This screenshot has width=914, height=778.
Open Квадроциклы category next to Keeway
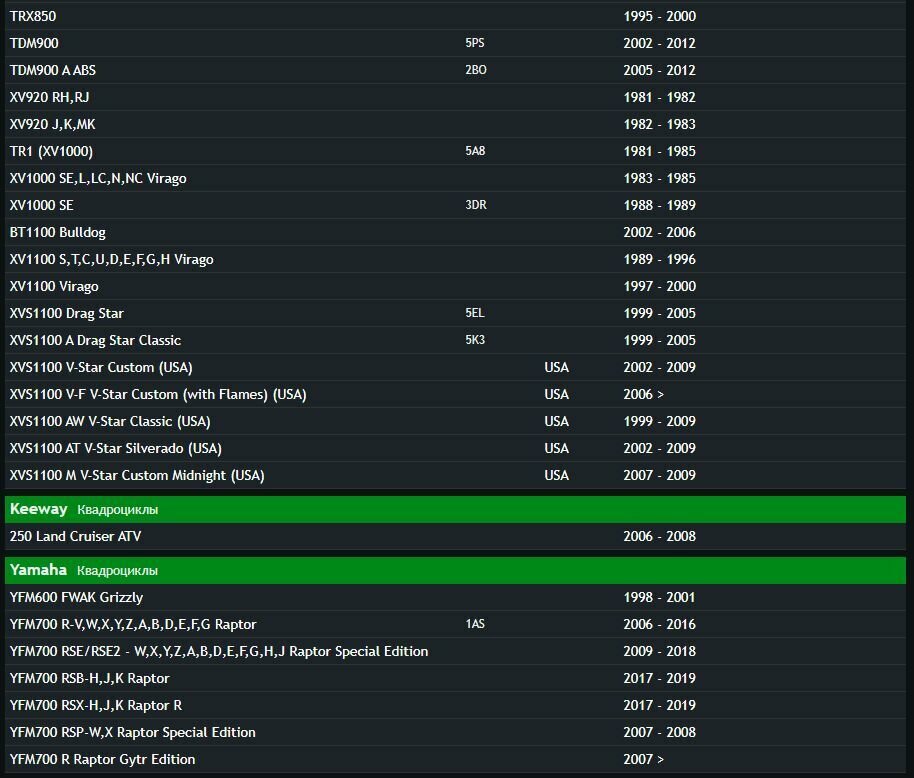118,510
